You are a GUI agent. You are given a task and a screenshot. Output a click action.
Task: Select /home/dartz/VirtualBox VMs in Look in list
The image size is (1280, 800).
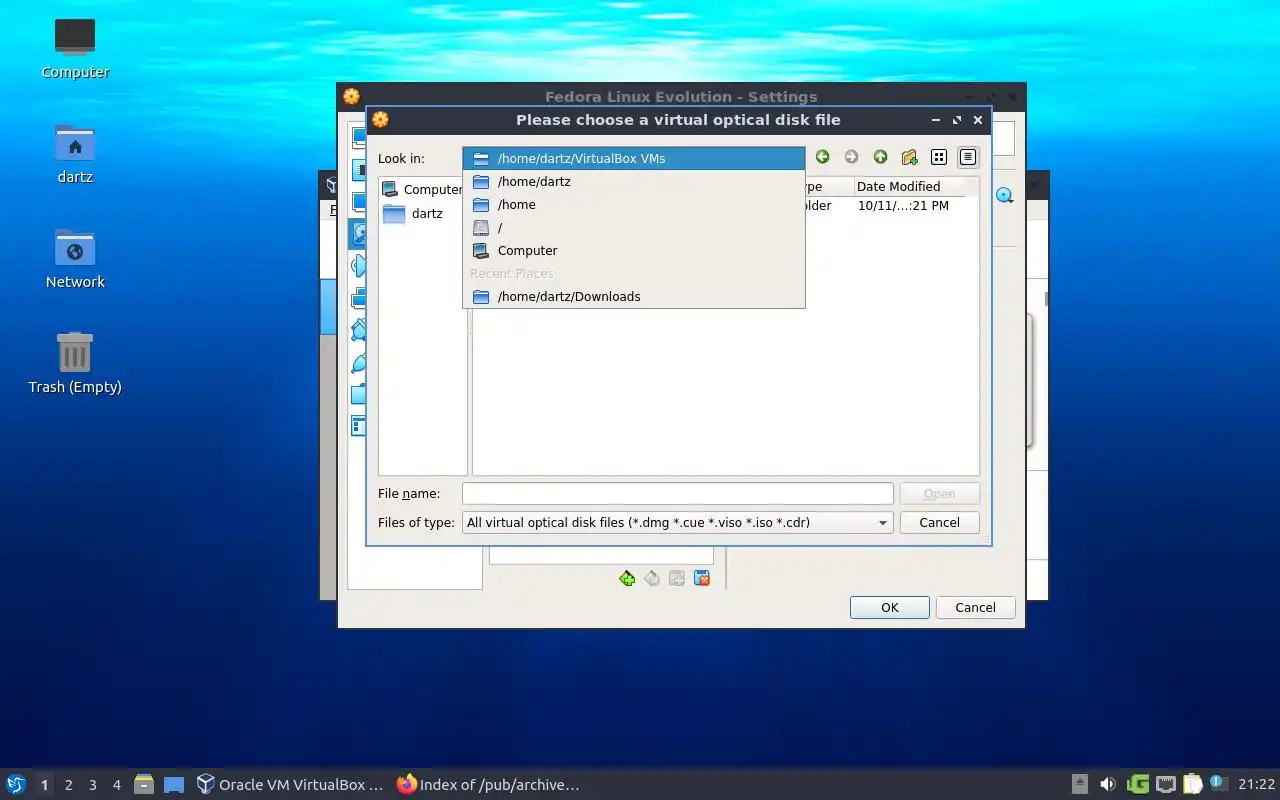[634, 158]
